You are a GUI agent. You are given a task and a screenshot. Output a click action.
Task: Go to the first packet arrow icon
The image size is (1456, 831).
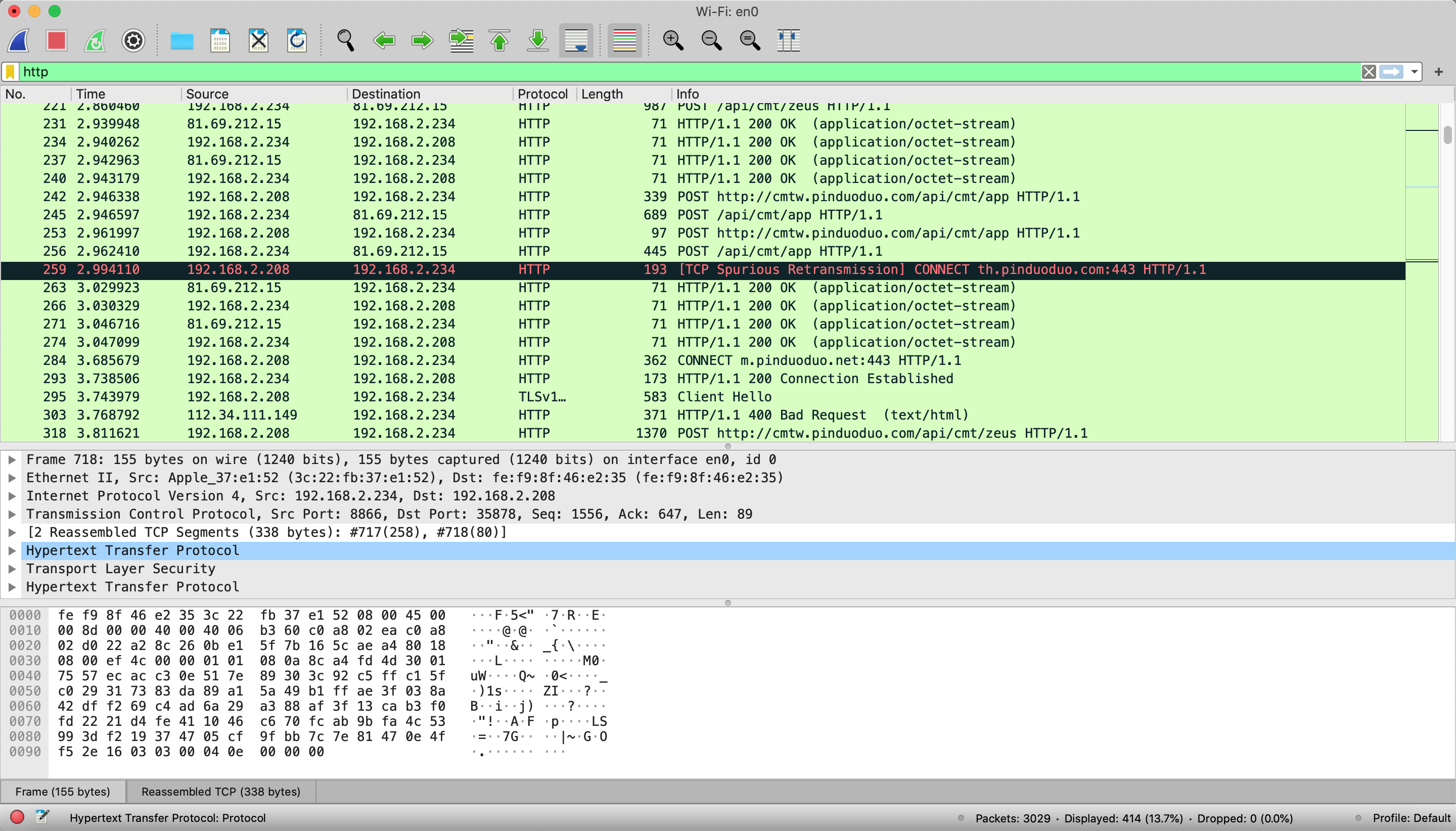click(499, 40)
